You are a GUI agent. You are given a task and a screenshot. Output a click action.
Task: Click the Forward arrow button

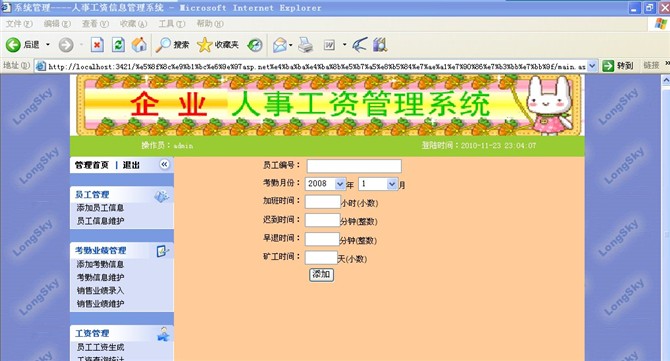(x=66, y=44)
